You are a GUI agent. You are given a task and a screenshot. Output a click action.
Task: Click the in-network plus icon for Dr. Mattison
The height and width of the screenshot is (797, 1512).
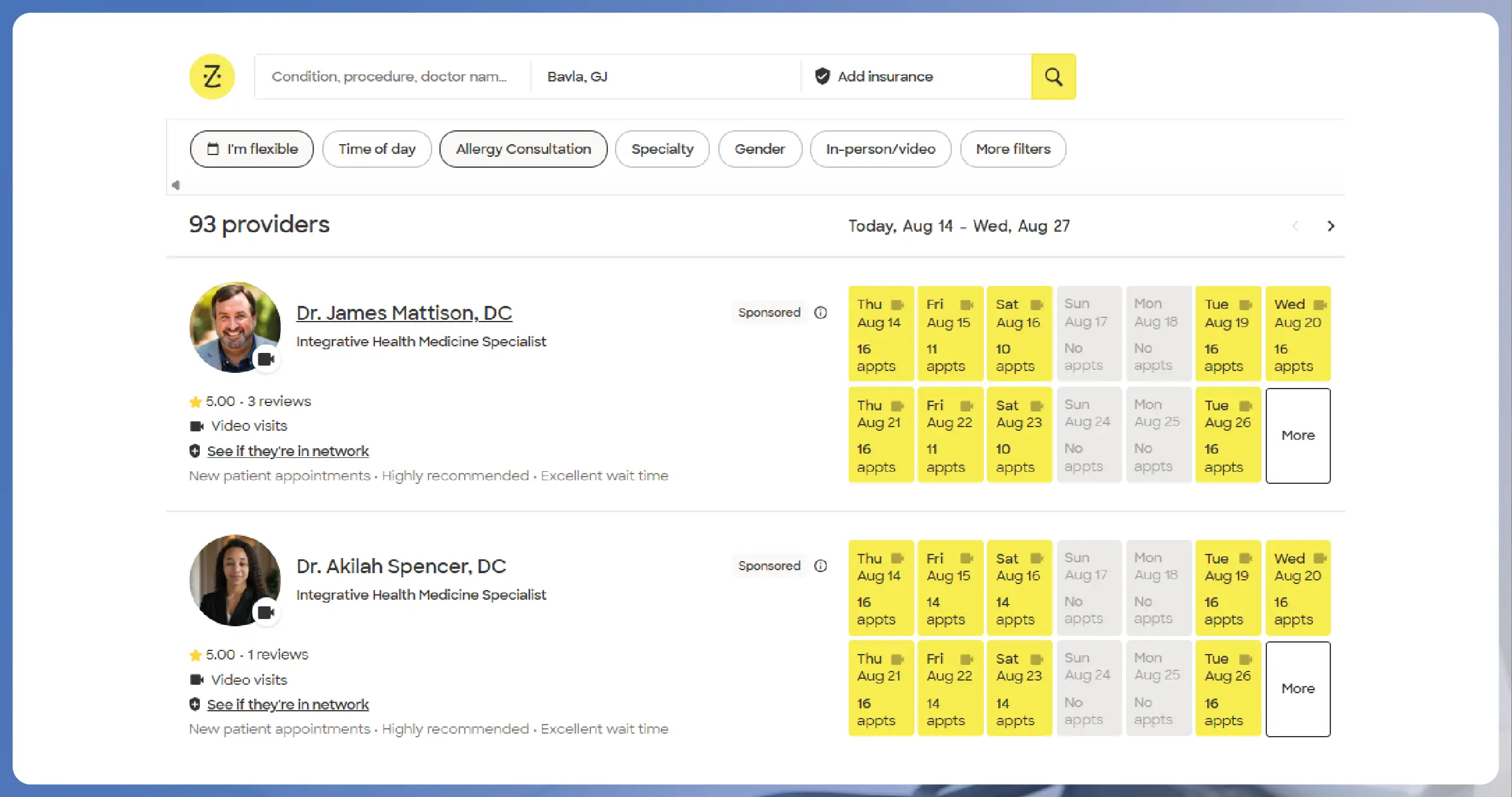click(194, 450)
